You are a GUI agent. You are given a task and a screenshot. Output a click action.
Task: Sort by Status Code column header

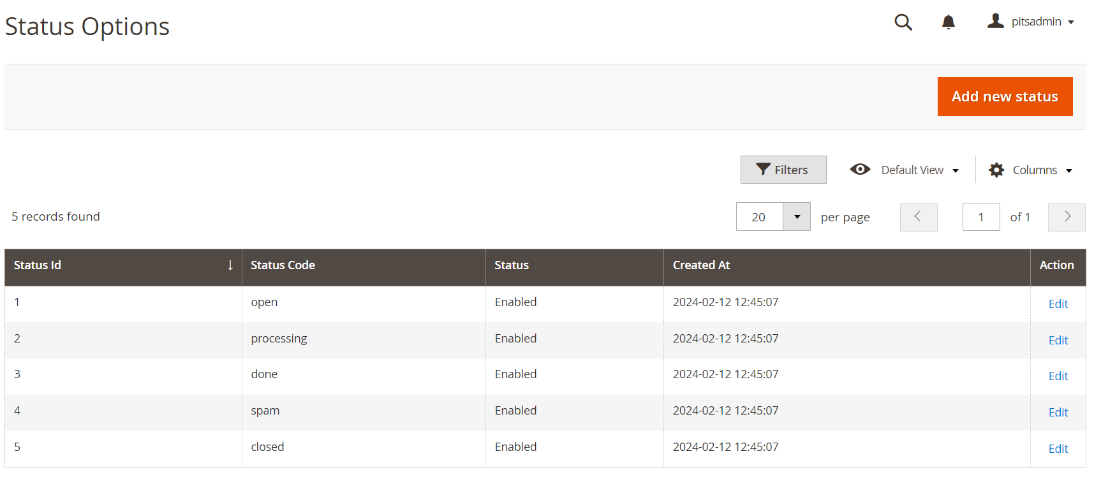click(283, 266)
